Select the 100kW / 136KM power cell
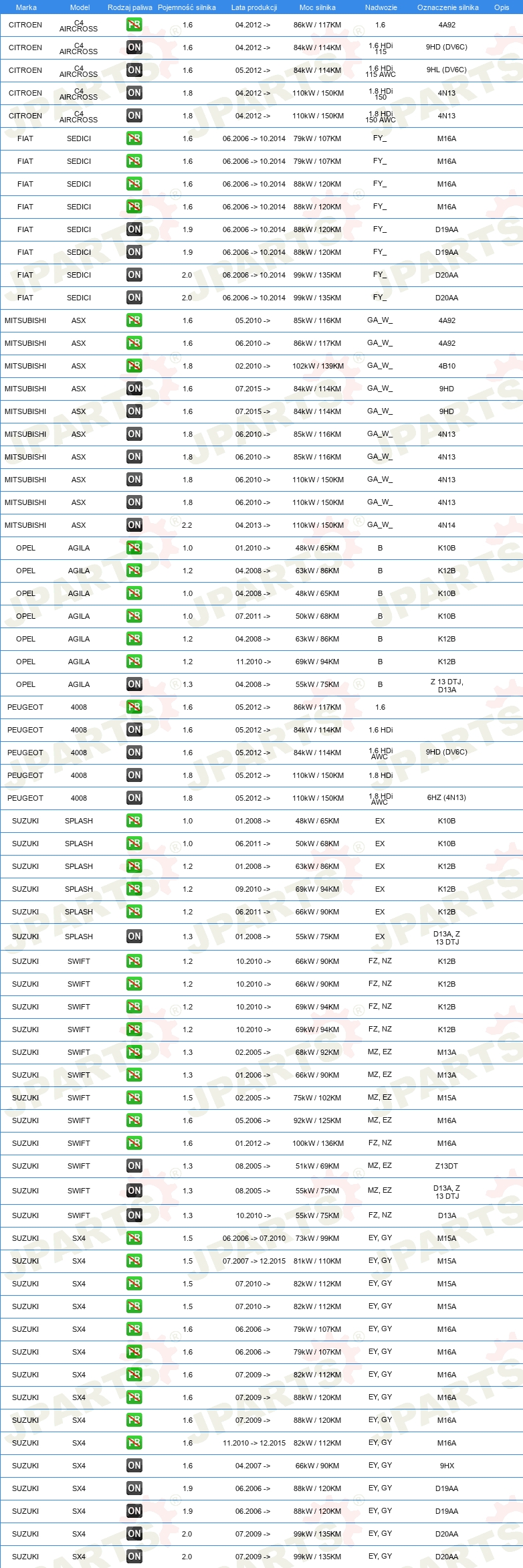This screenshot has width=523, height=1568. pos(318,1143)
